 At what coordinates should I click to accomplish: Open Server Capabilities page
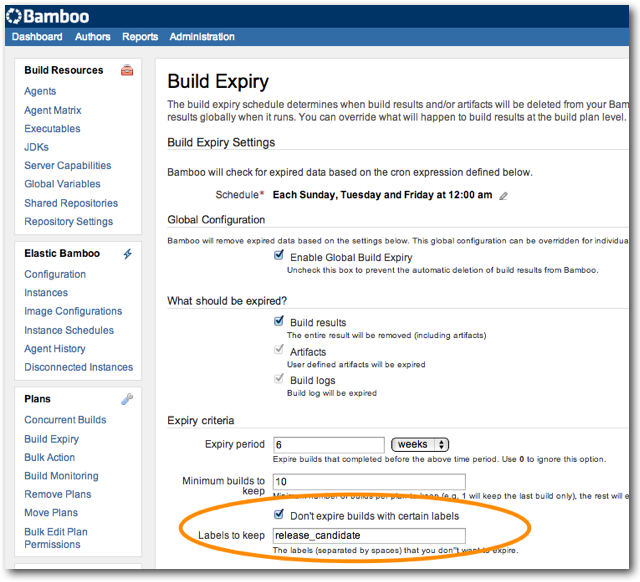pos(68,165)
